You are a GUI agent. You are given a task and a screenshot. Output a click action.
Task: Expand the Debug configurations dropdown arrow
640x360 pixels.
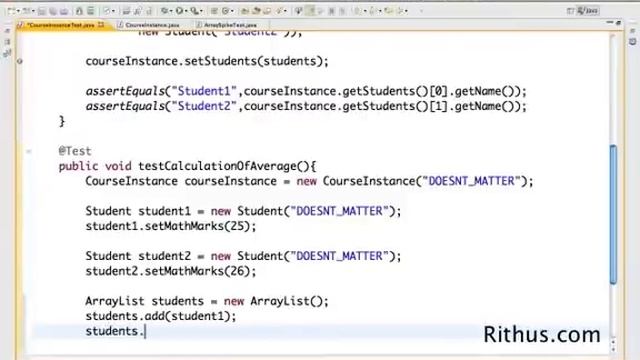(x=171, y=11)
